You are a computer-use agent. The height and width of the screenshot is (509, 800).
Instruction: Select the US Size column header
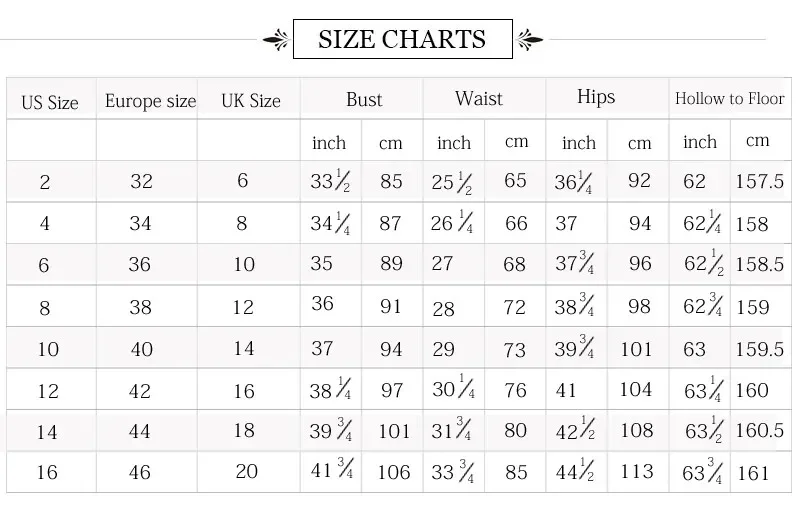50,102
